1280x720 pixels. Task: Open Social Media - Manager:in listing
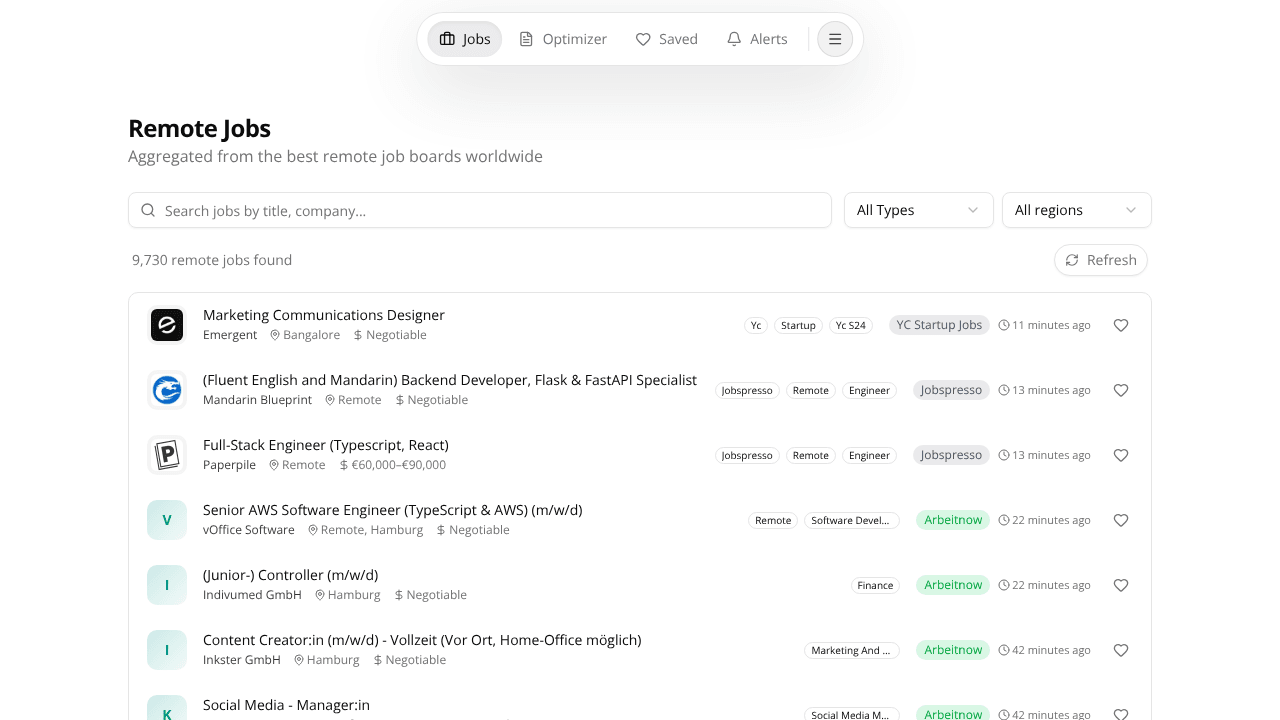287,705
